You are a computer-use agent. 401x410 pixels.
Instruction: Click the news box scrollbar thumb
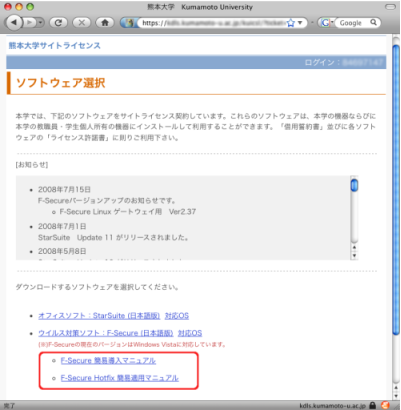coord(354,185)
